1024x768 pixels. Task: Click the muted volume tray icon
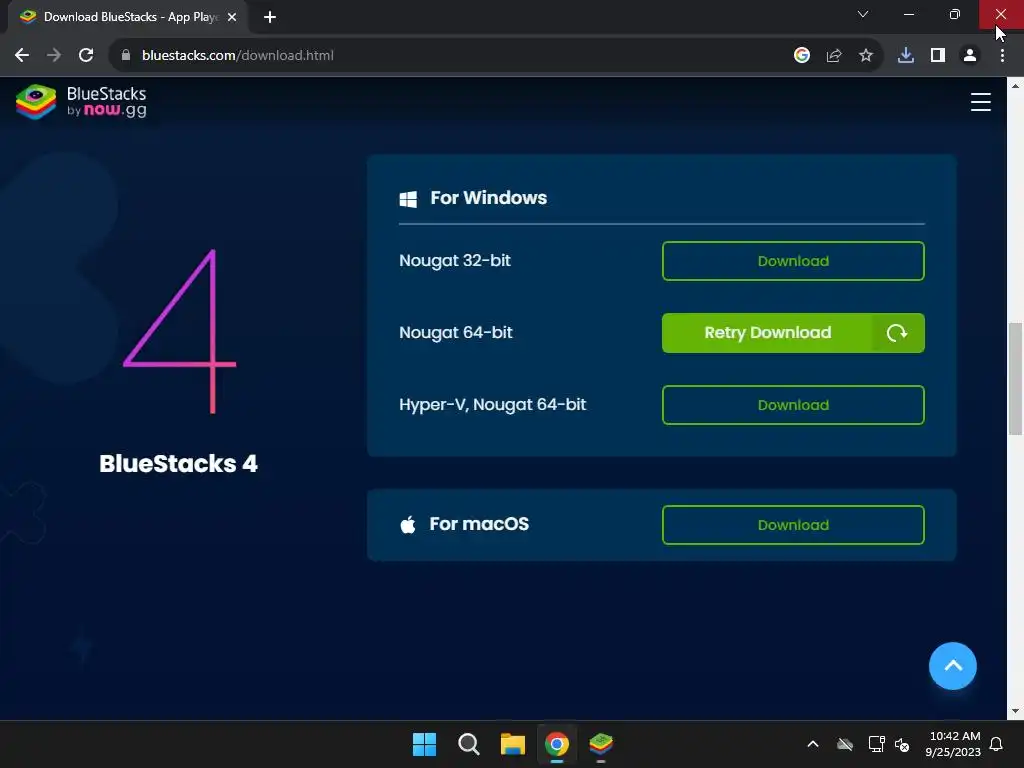(902, 744)
